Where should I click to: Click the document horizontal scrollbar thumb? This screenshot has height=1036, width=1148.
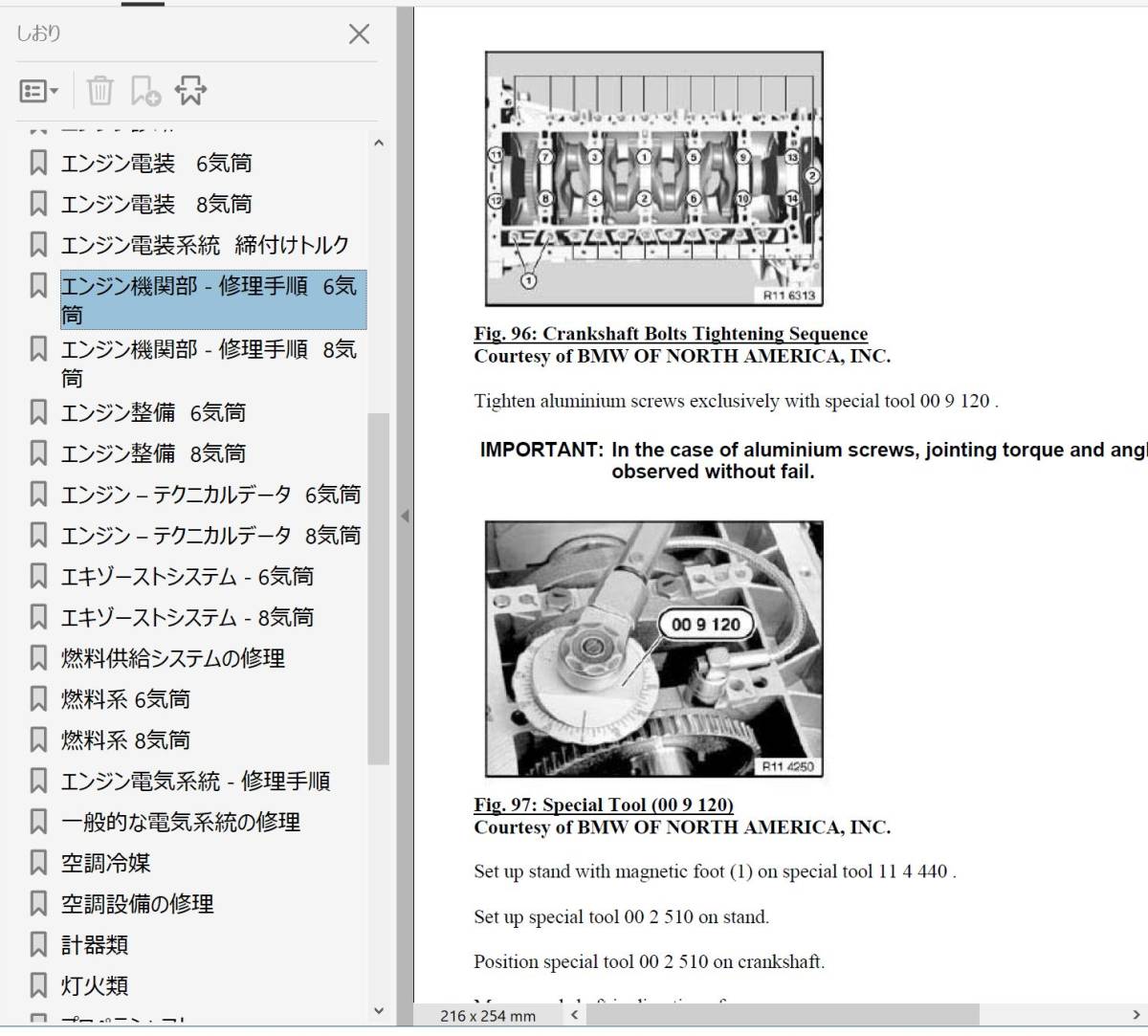click(x=784, y=1015)
